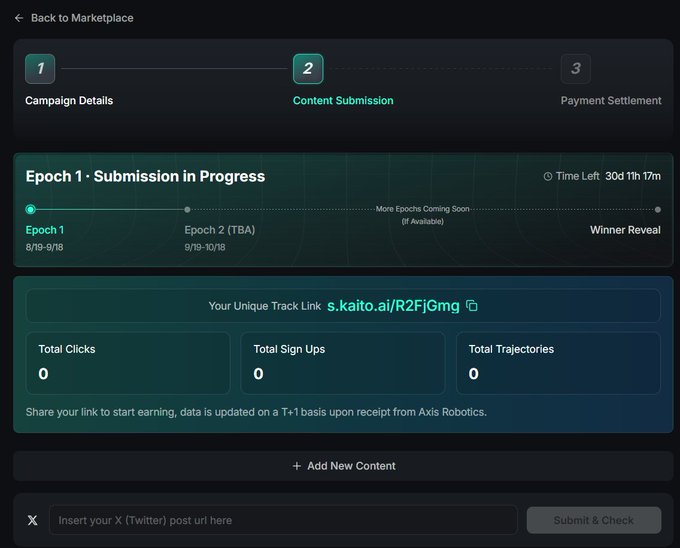Screen dimensions: 680x548
Task: Focus the X post url input field
Action: click(x=283, y=520)
